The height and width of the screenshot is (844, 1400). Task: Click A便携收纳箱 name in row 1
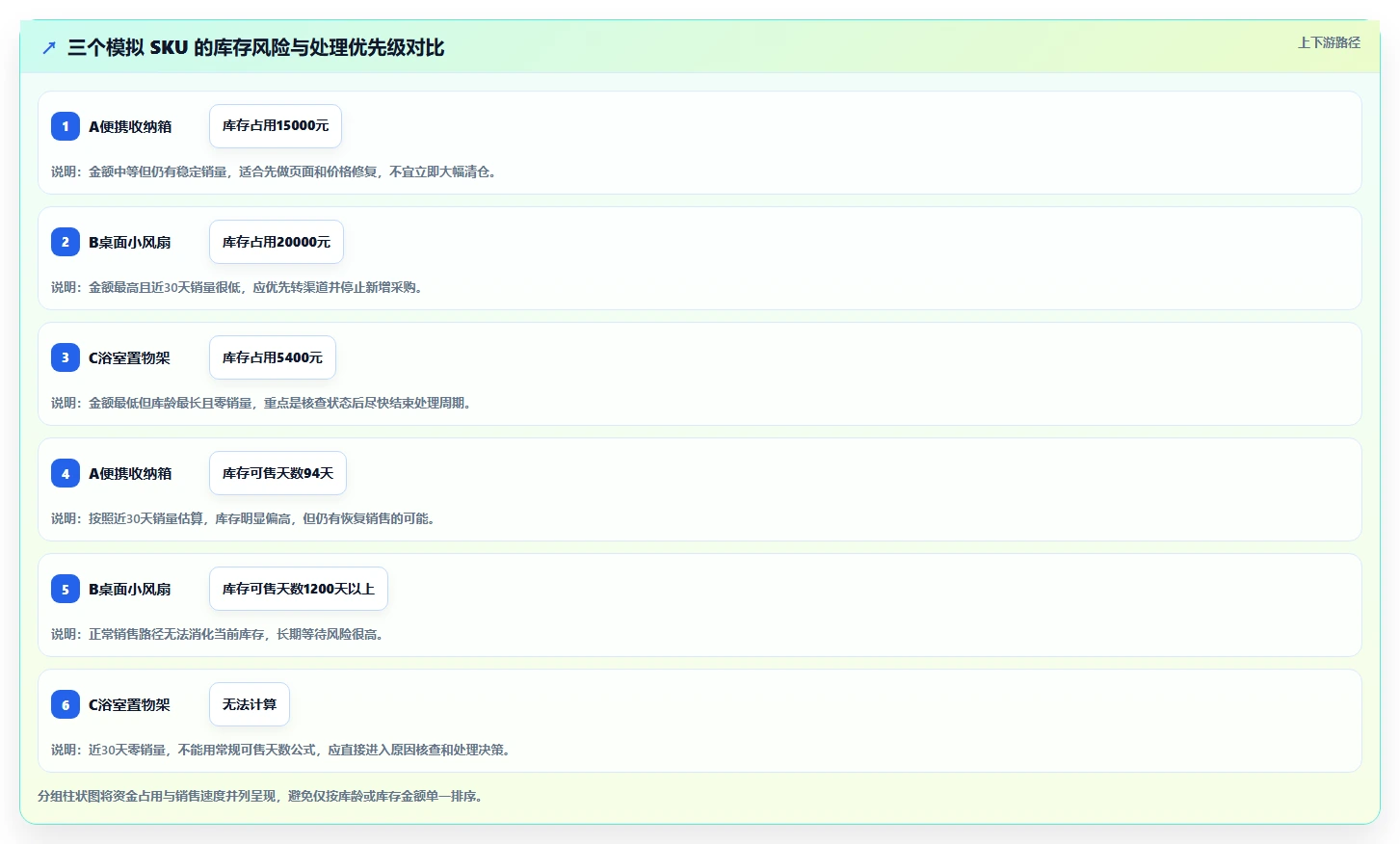click(x=130, y=126)
